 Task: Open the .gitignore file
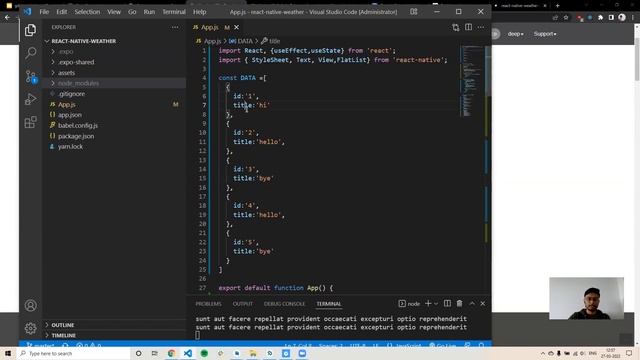click(114, 94)
